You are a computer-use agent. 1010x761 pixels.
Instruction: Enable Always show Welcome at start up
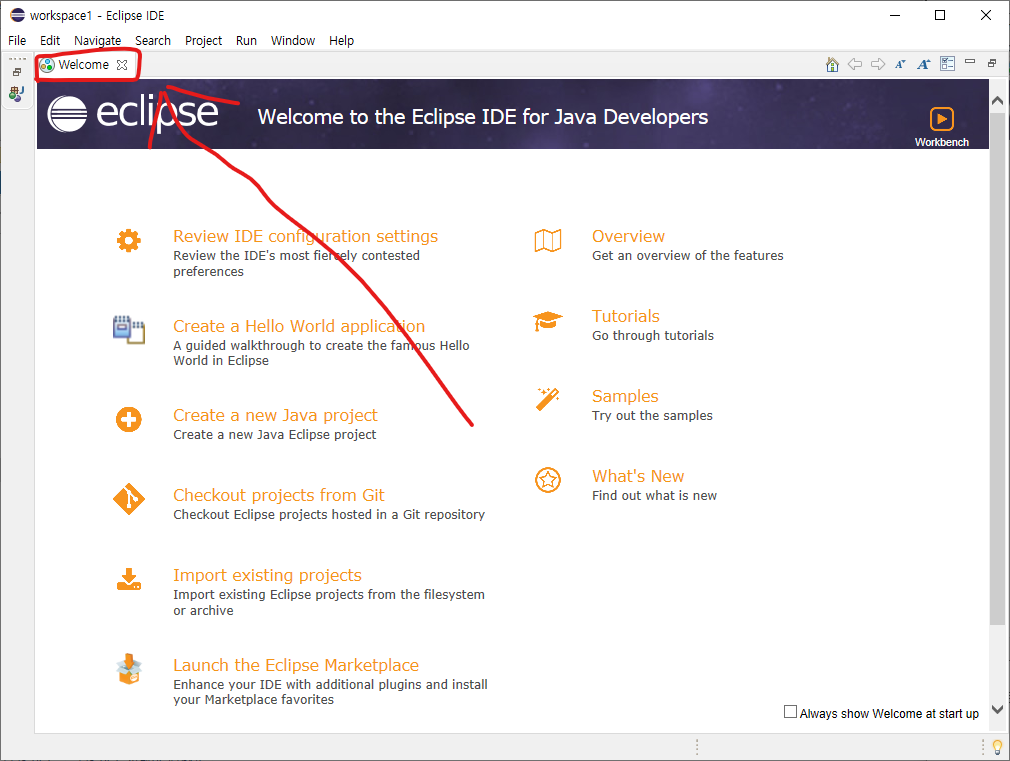click(790, 712)
